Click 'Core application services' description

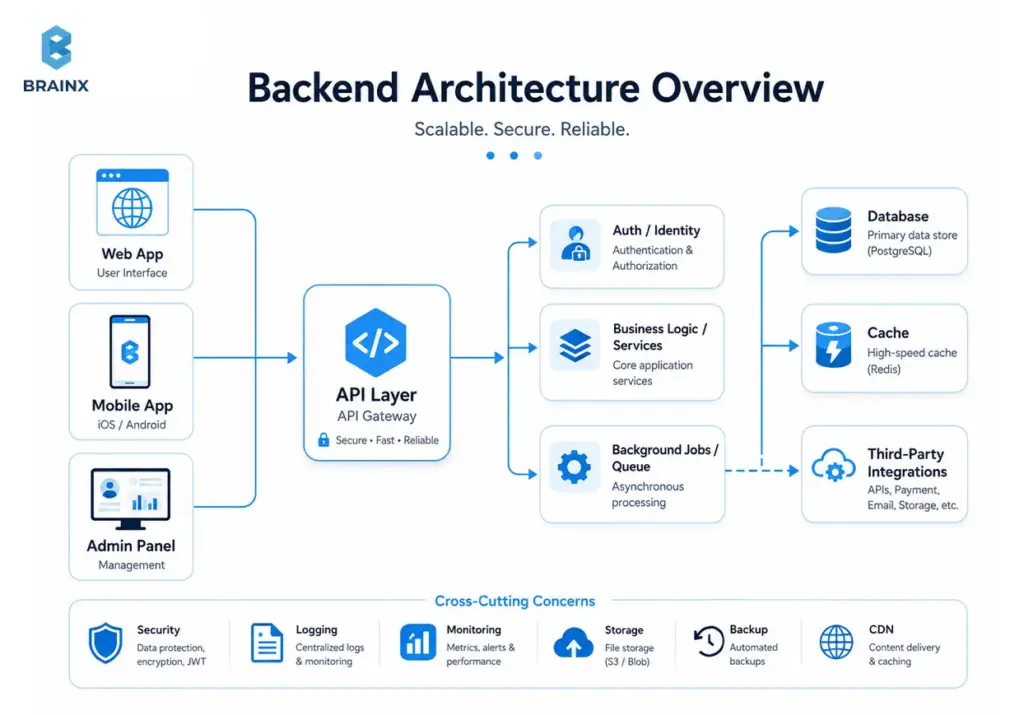point(652,373)
